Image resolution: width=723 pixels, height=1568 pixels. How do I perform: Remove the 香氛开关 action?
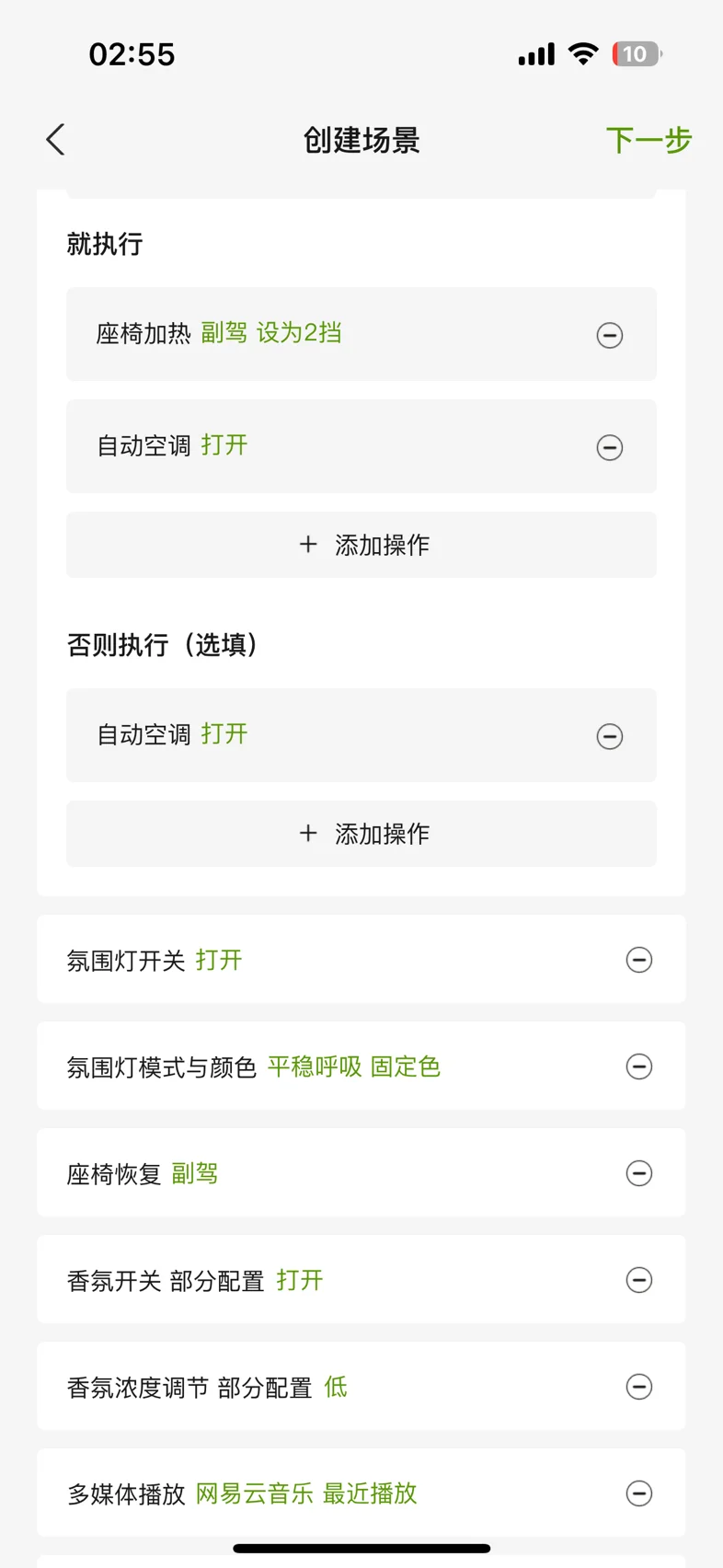pyautogui.click(x=639, y=1280)
